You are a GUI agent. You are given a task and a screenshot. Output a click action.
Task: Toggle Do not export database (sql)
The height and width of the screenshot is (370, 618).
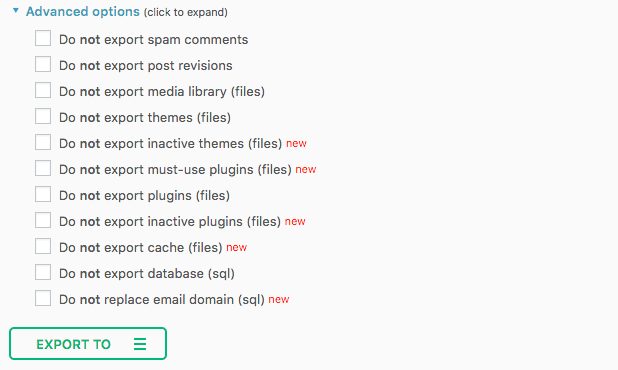tap(43, 272)
